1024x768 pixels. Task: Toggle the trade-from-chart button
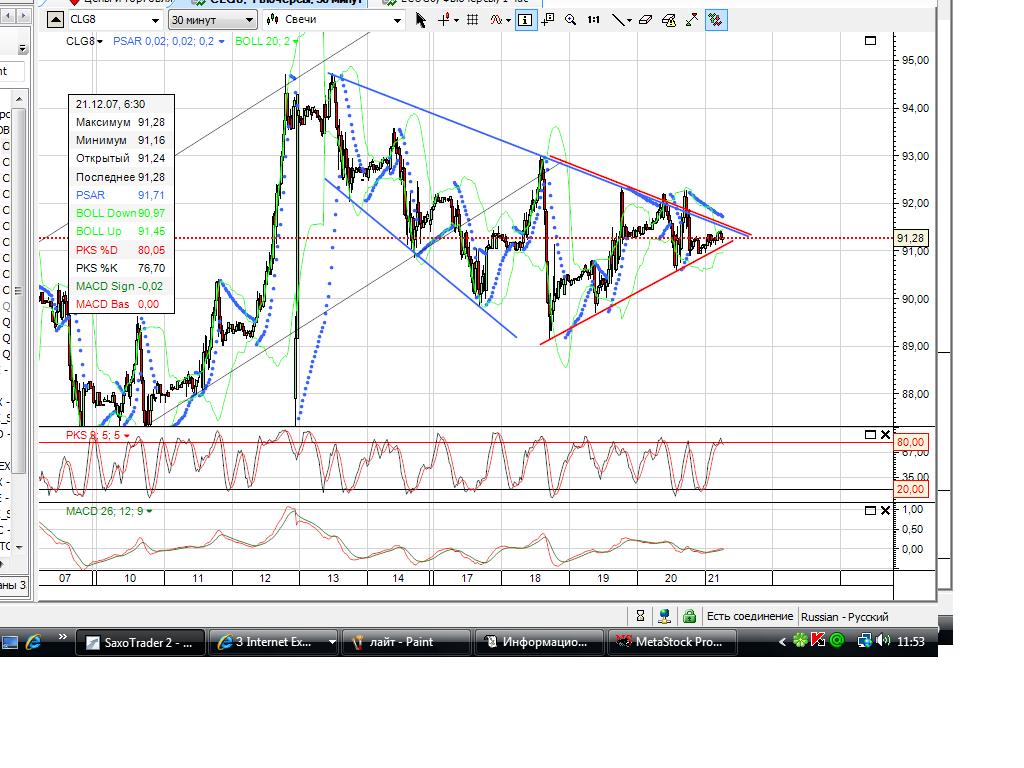716,20
